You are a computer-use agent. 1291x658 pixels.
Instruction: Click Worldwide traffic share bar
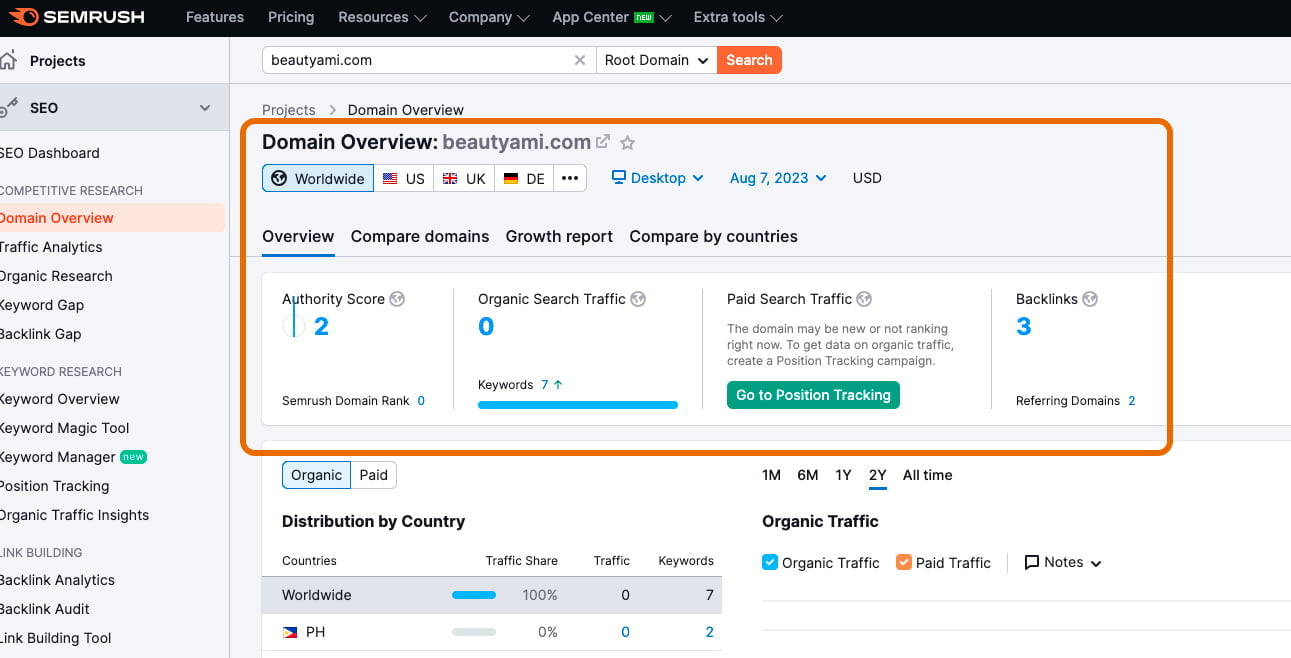[x=474, y=595]
